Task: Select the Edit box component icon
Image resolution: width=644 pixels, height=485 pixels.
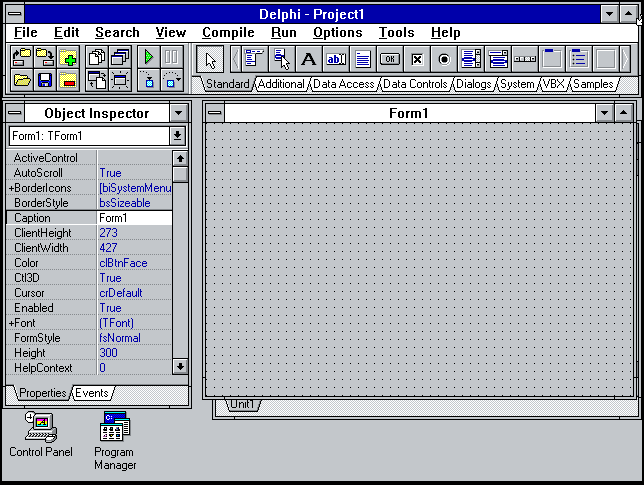Action: click(336, 59)
